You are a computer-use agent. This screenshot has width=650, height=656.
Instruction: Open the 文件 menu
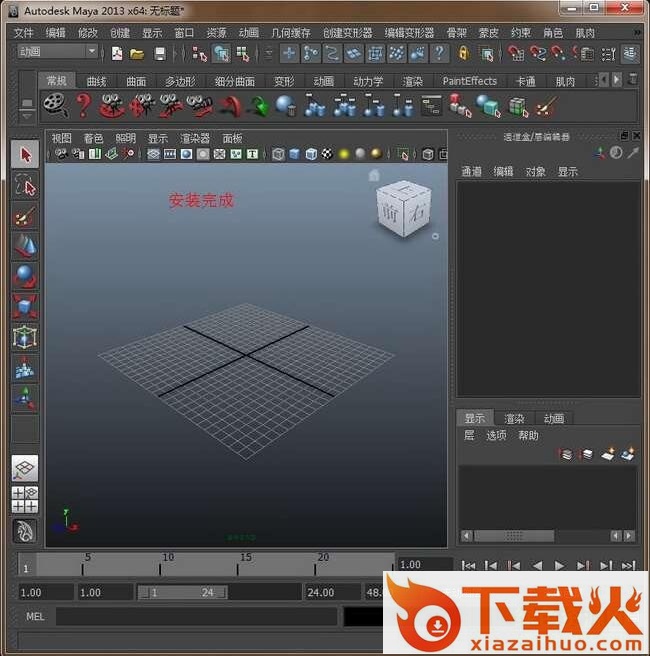pos(23,33)
